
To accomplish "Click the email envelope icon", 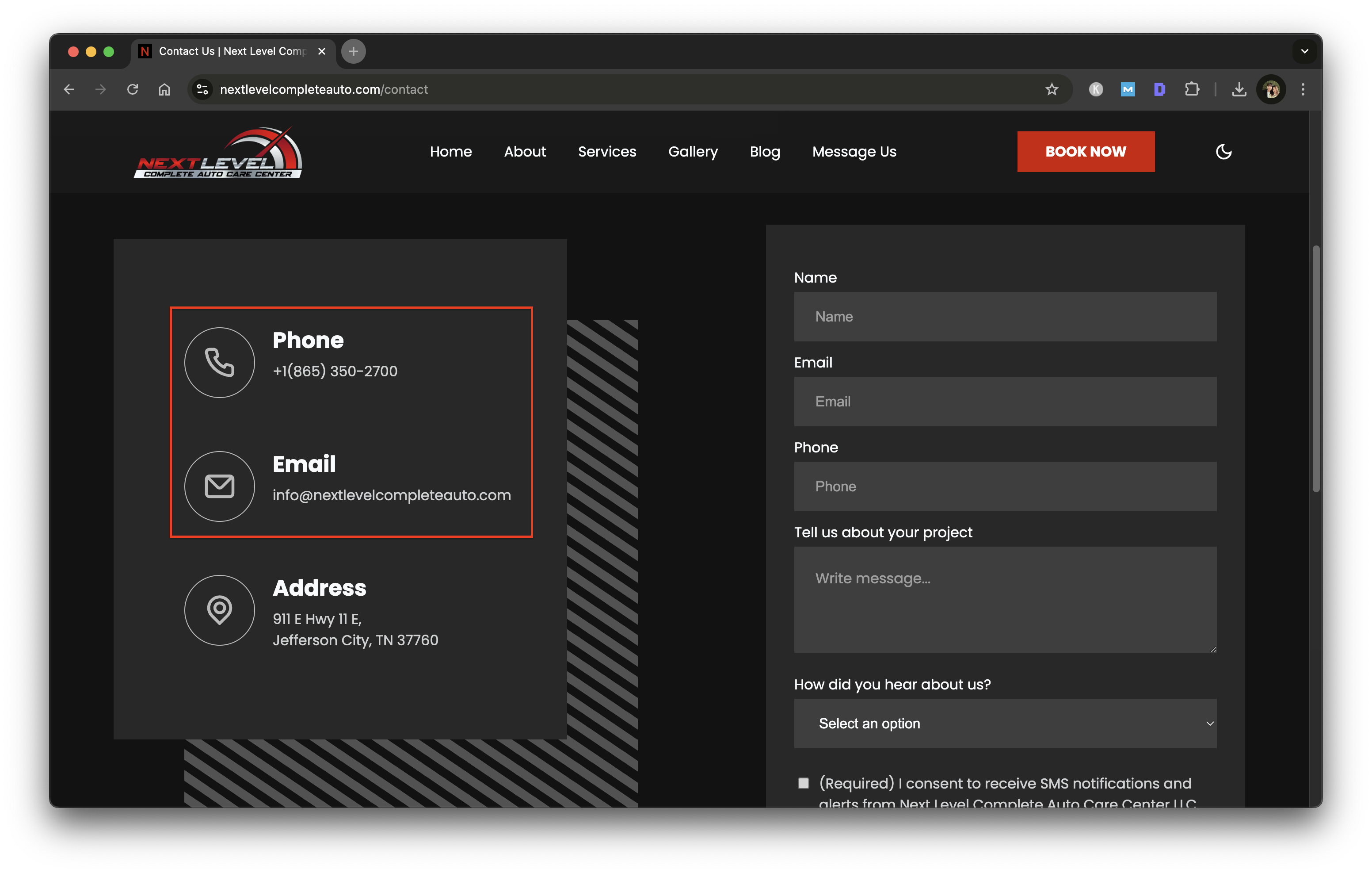I will click(219, 486).
